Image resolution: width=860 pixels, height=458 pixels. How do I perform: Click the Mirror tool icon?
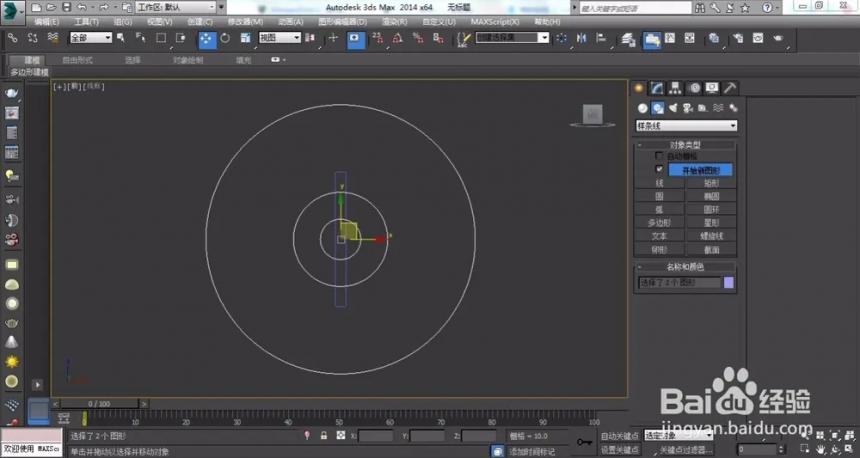(x=581, y=38)
